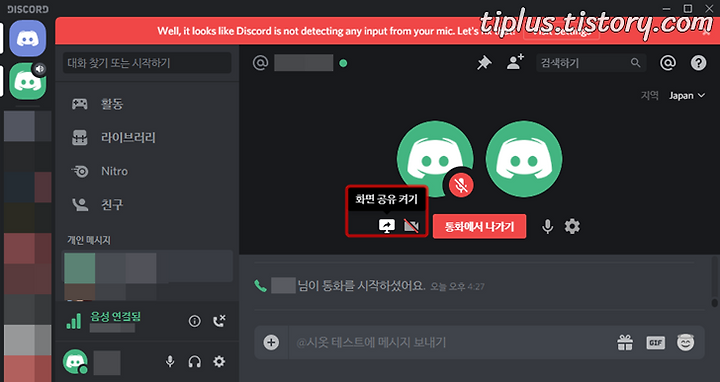Attach file with plus button
Screen dimensions: 720x382
point(271,342)
